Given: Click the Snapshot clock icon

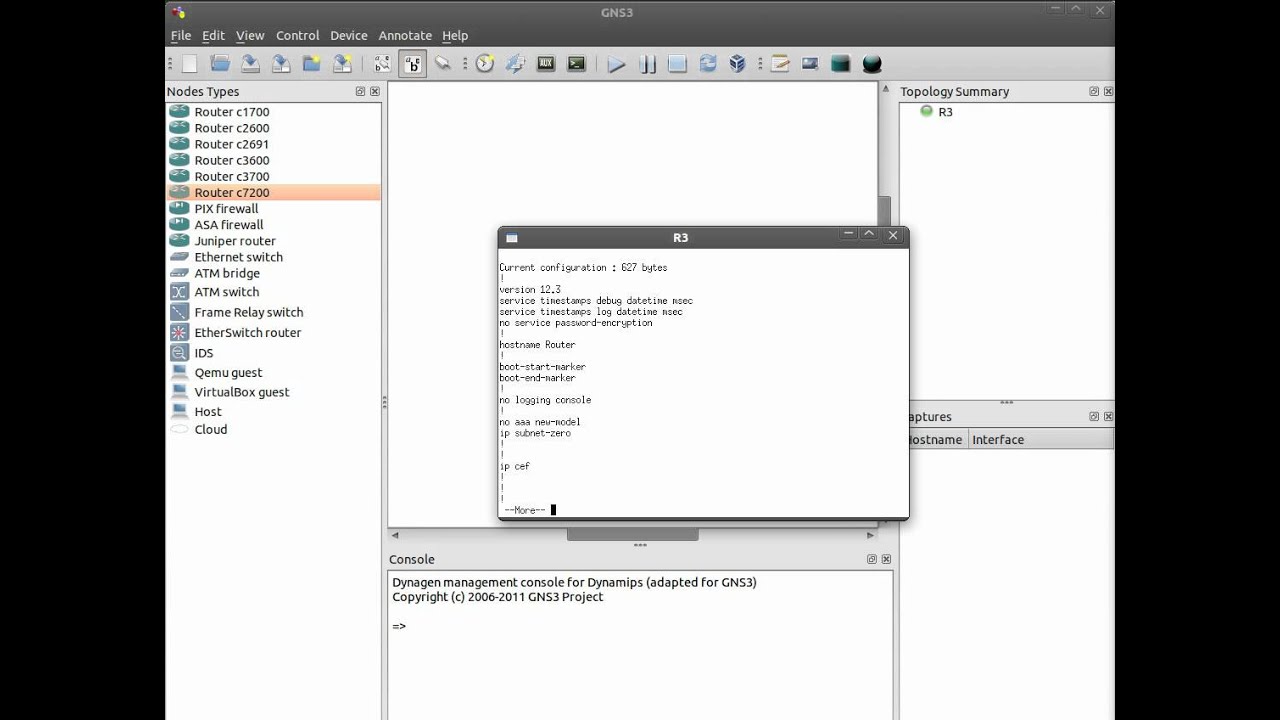Looking at the screenshot, I should pos(485,64).
